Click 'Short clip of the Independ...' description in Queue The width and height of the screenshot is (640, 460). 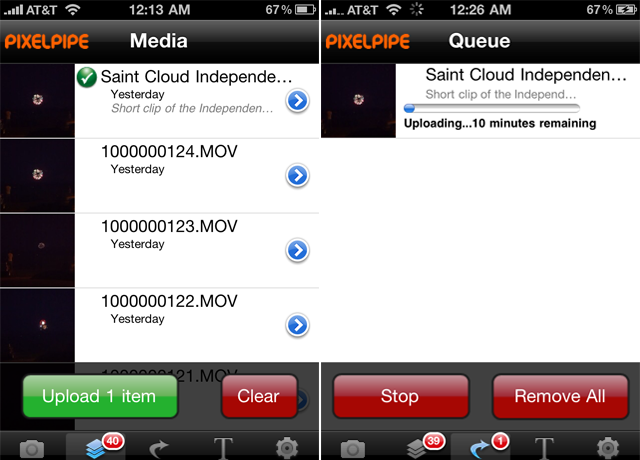click(x=501, y=95)
